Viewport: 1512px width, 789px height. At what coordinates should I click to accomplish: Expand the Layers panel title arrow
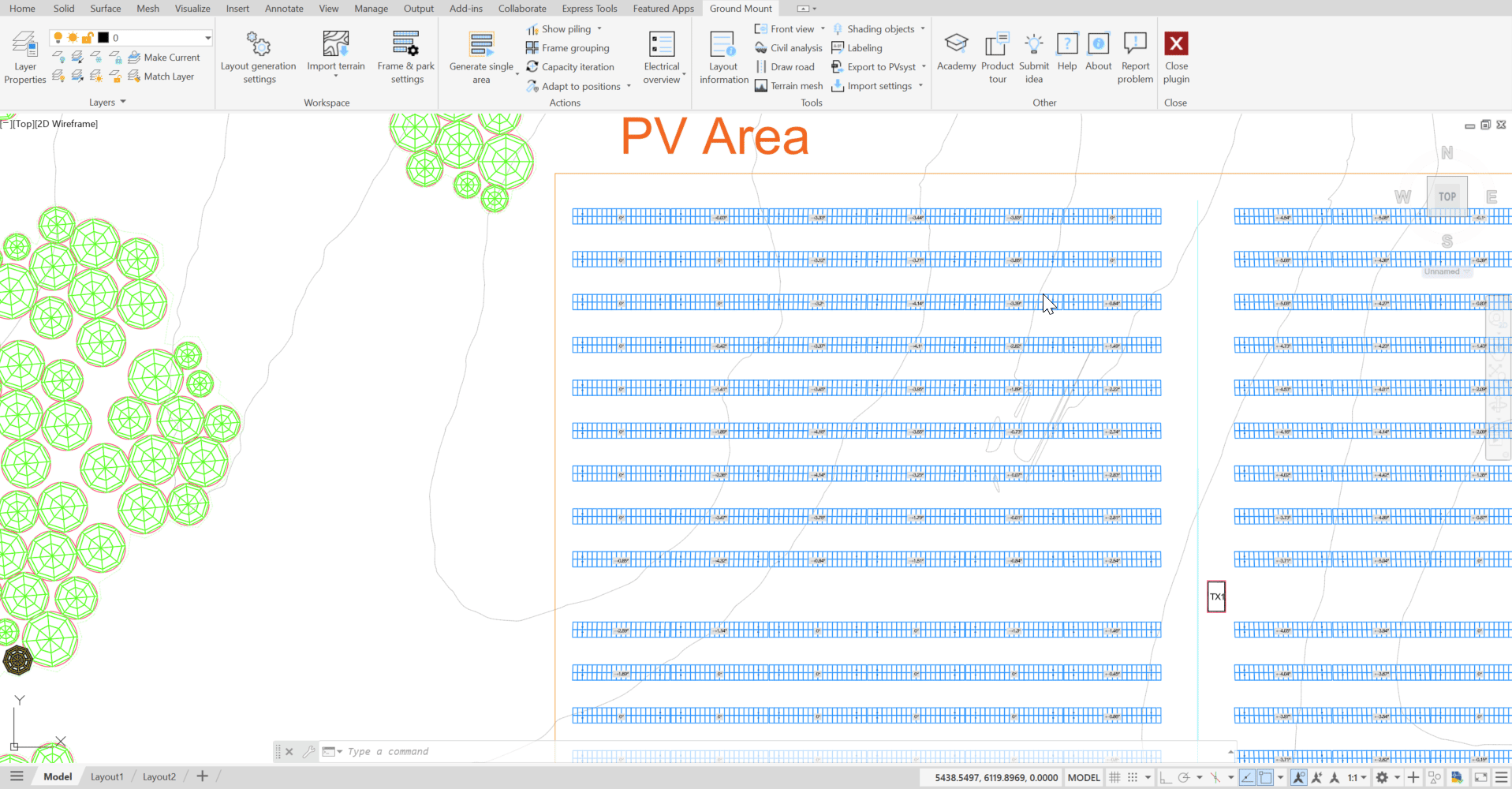point(123,102)
